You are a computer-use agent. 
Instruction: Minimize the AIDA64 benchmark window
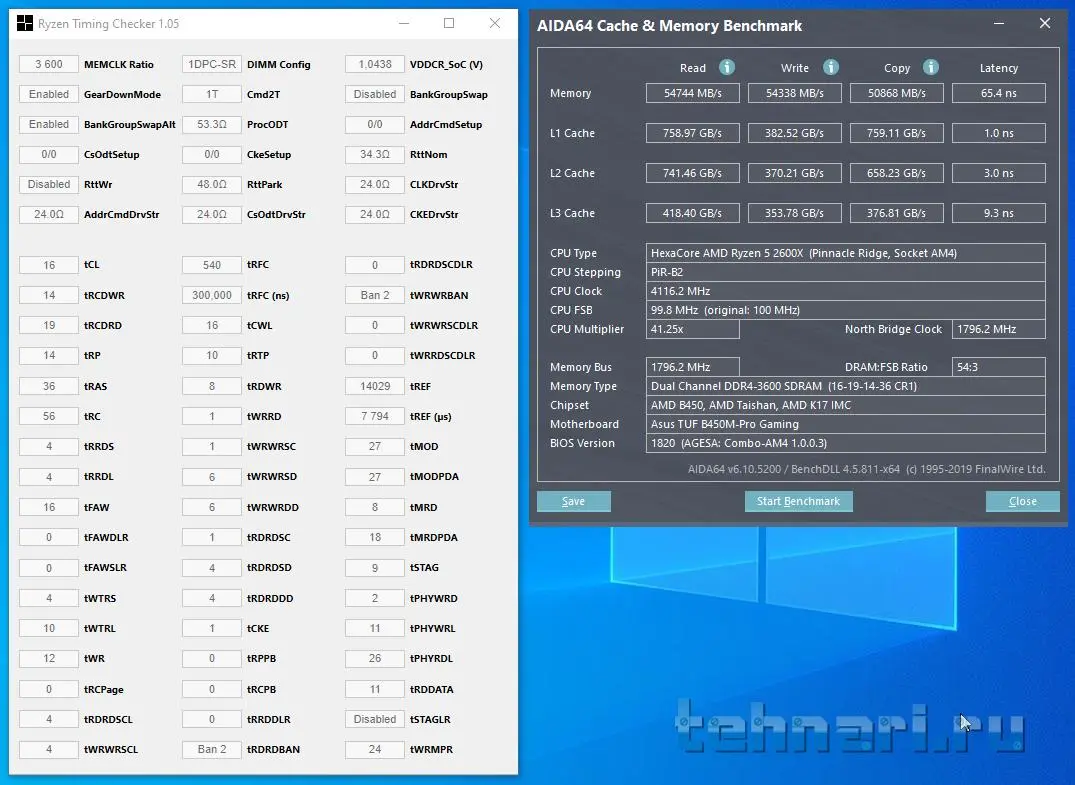(998, 24)
